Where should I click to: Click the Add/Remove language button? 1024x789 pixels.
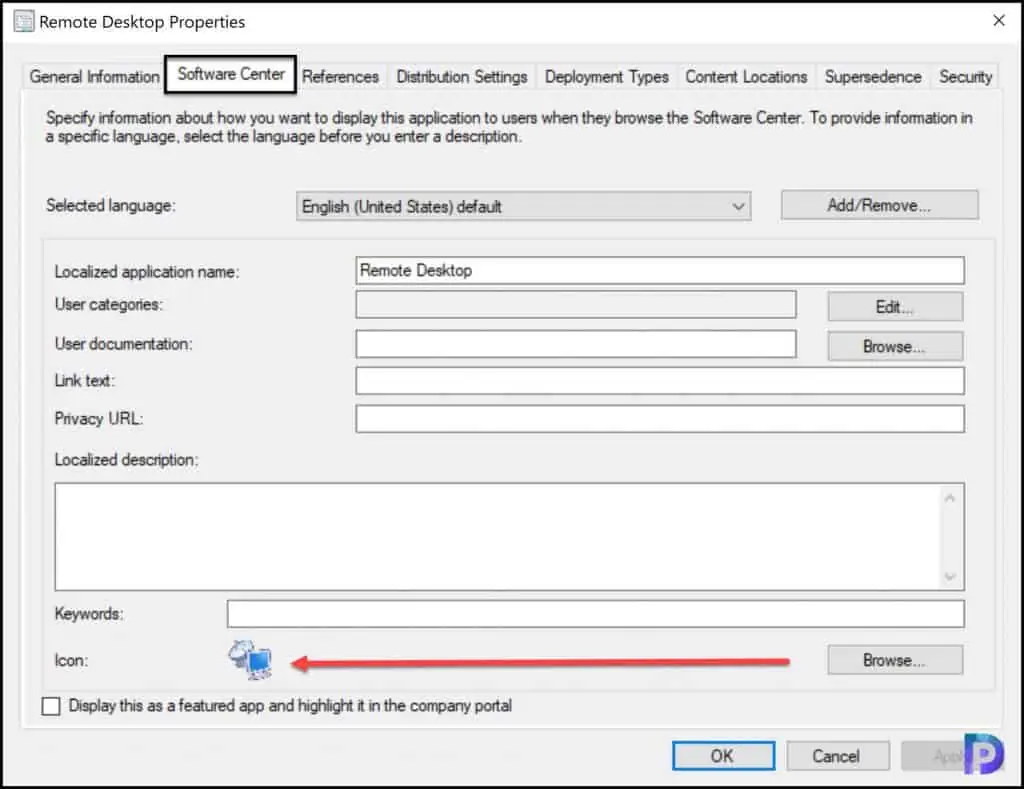[879, 205]
